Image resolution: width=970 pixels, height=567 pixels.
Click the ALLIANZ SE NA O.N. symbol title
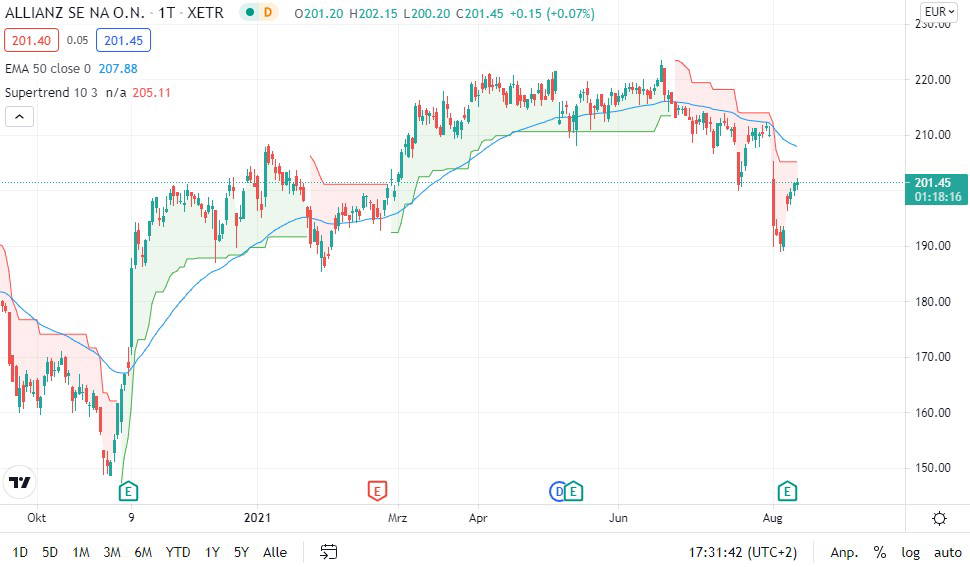tap(74, 12)
